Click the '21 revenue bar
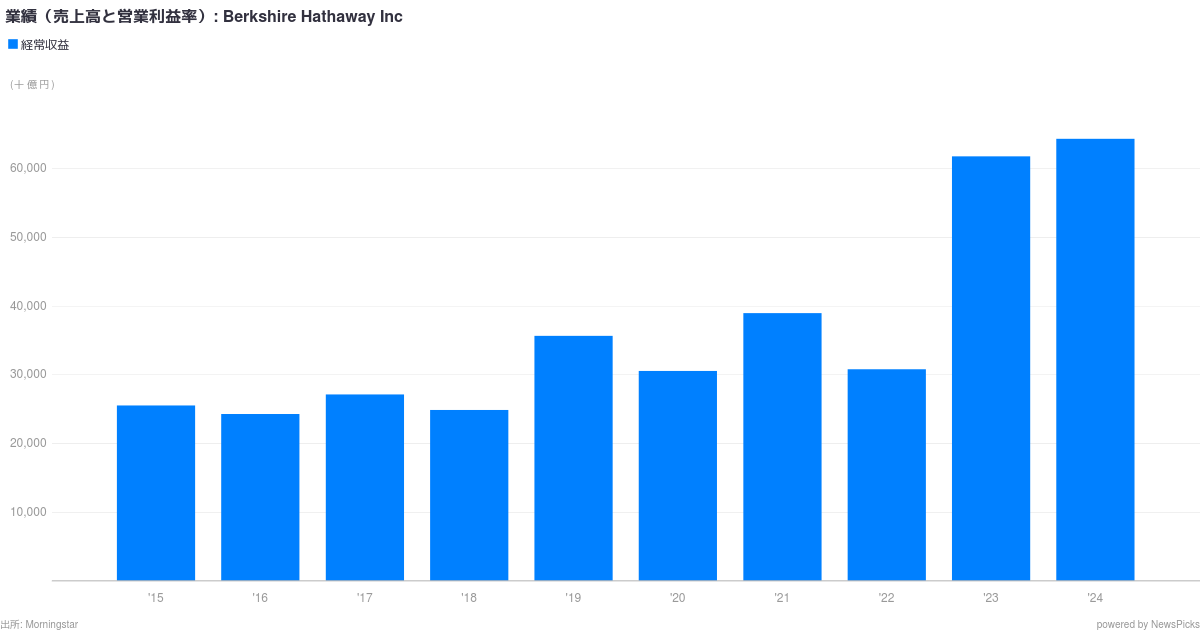Screen dimensions: 1200x630 point(782,447)
